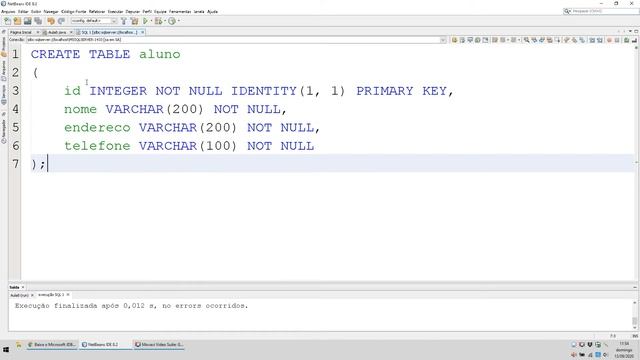
Task: Open the project configuration combo box
Action: 94,21
